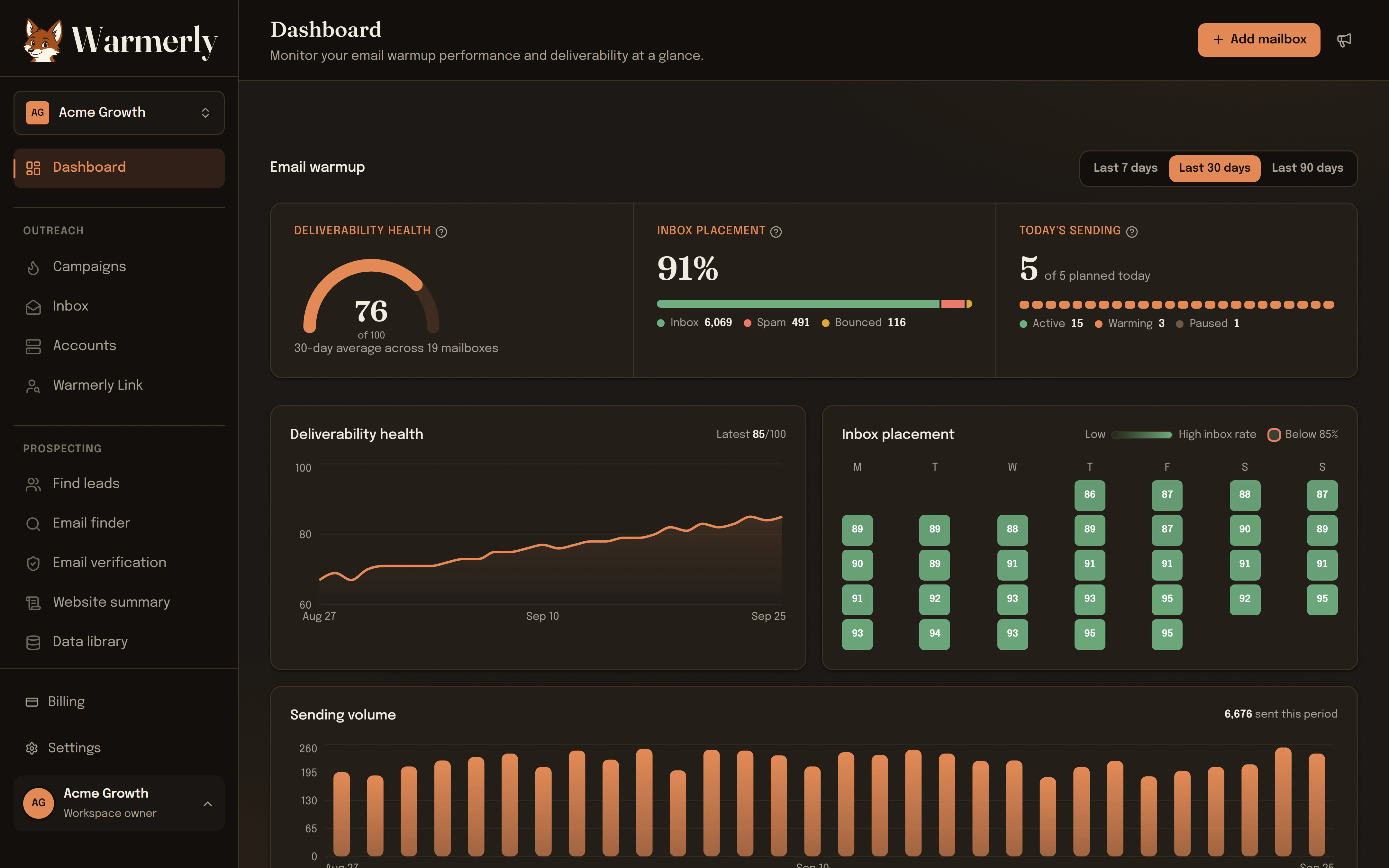This screenshot has width=1389, height=868.
Task: Click the Accounts server icon
Action: 33,346
